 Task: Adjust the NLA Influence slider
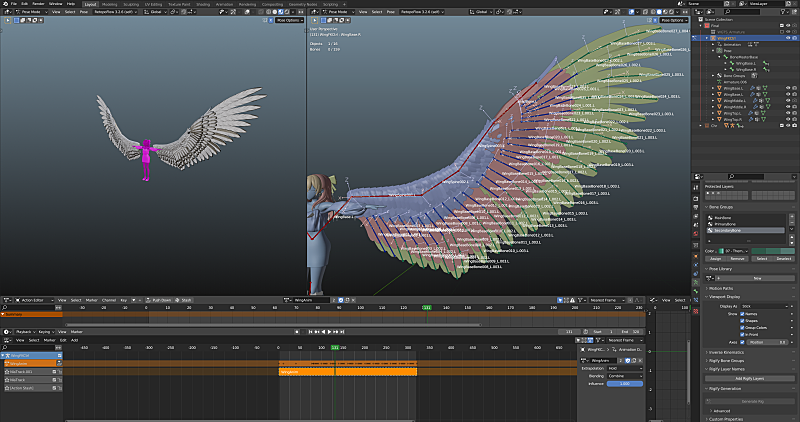(x=624, y=384)
